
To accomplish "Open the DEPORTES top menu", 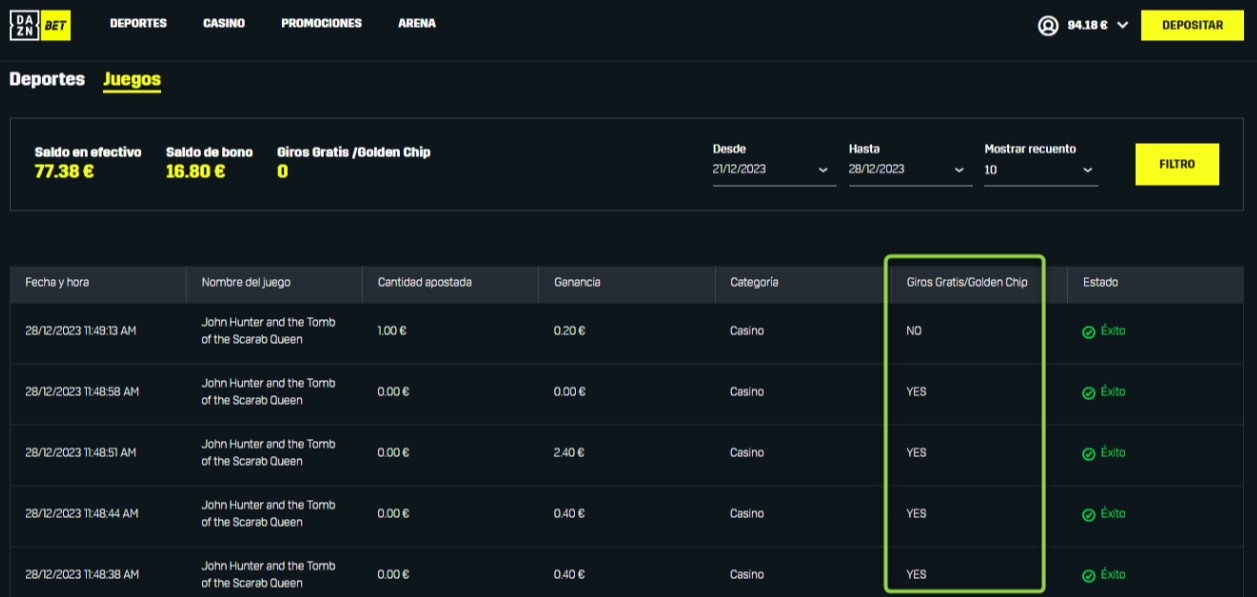I will 138,24.
